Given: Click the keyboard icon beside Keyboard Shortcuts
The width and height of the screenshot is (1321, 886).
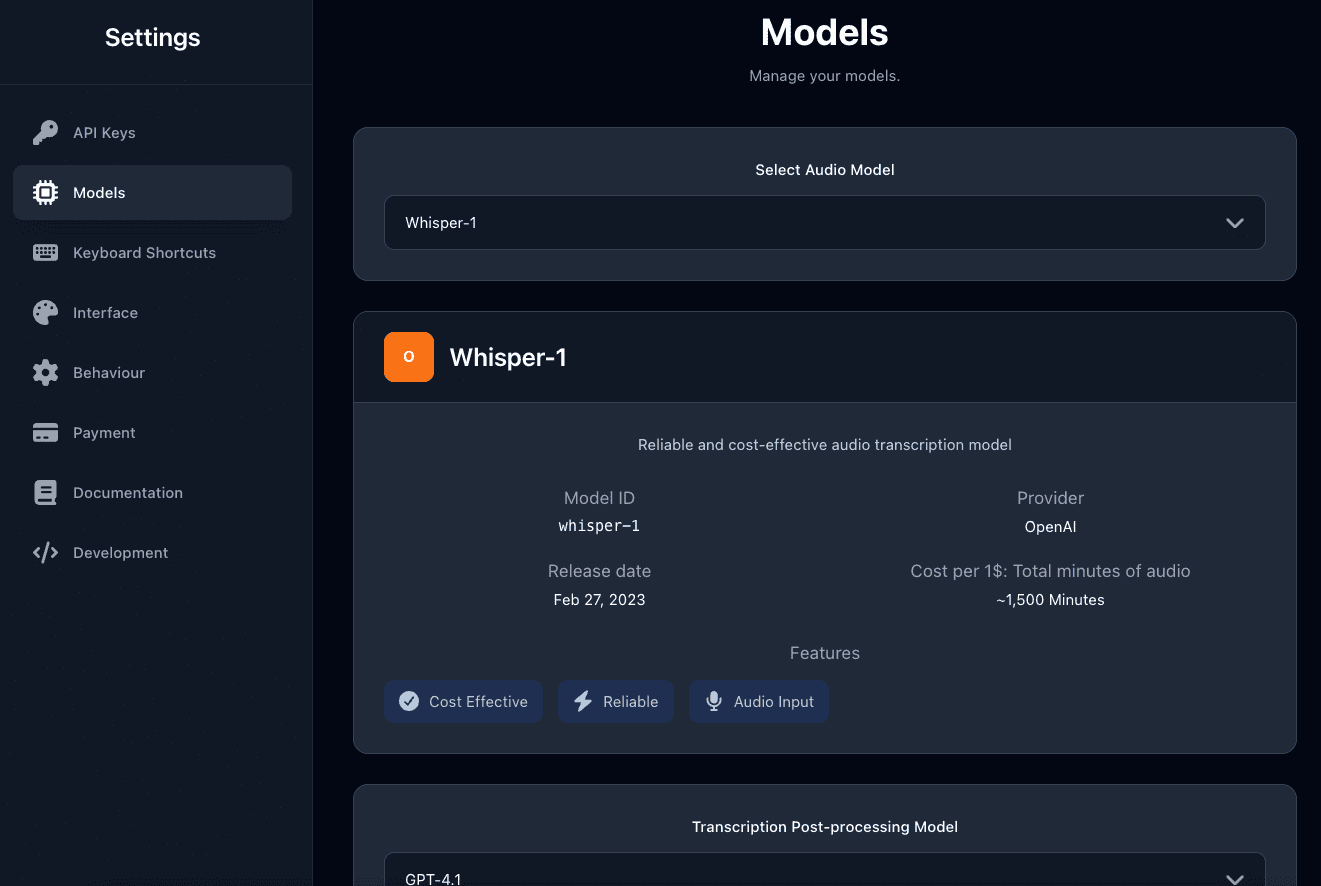Looking at the screenshot, I should pyautogui.click(x=45, y=253).
